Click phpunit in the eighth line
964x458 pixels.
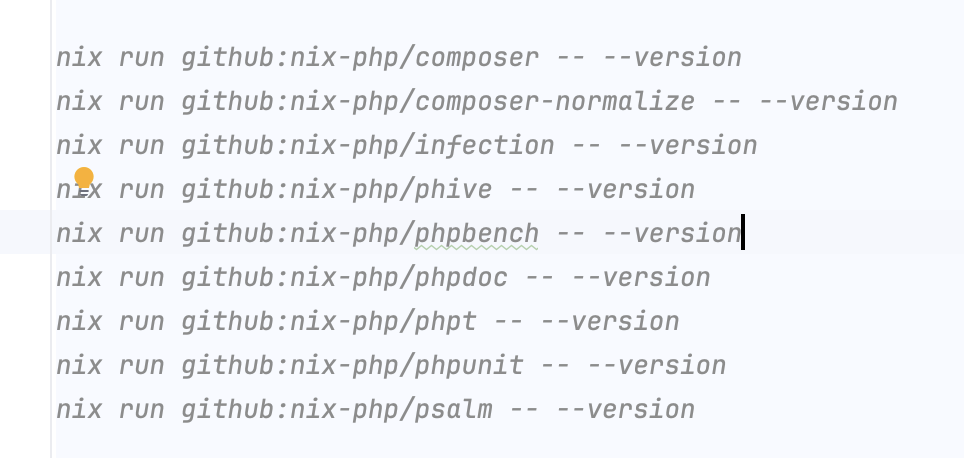[x=469, y=366]
